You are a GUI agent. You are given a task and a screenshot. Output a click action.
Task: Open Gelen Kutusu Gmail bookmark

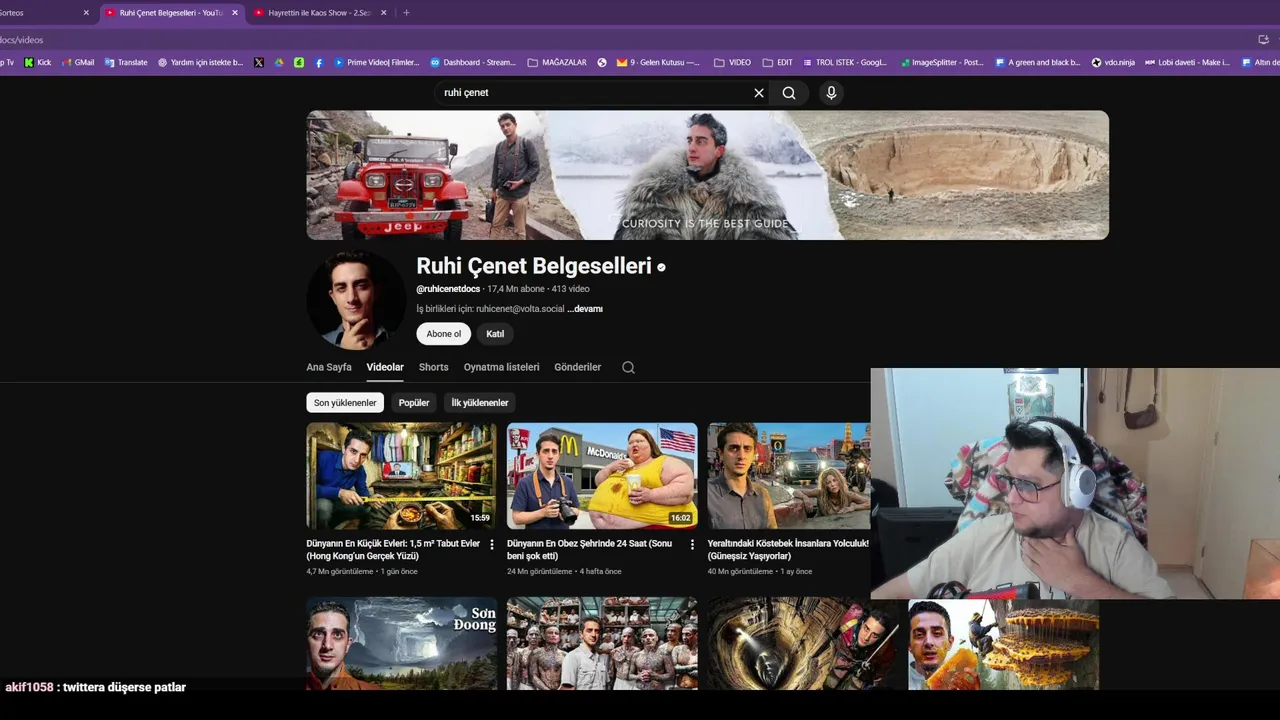658,62
